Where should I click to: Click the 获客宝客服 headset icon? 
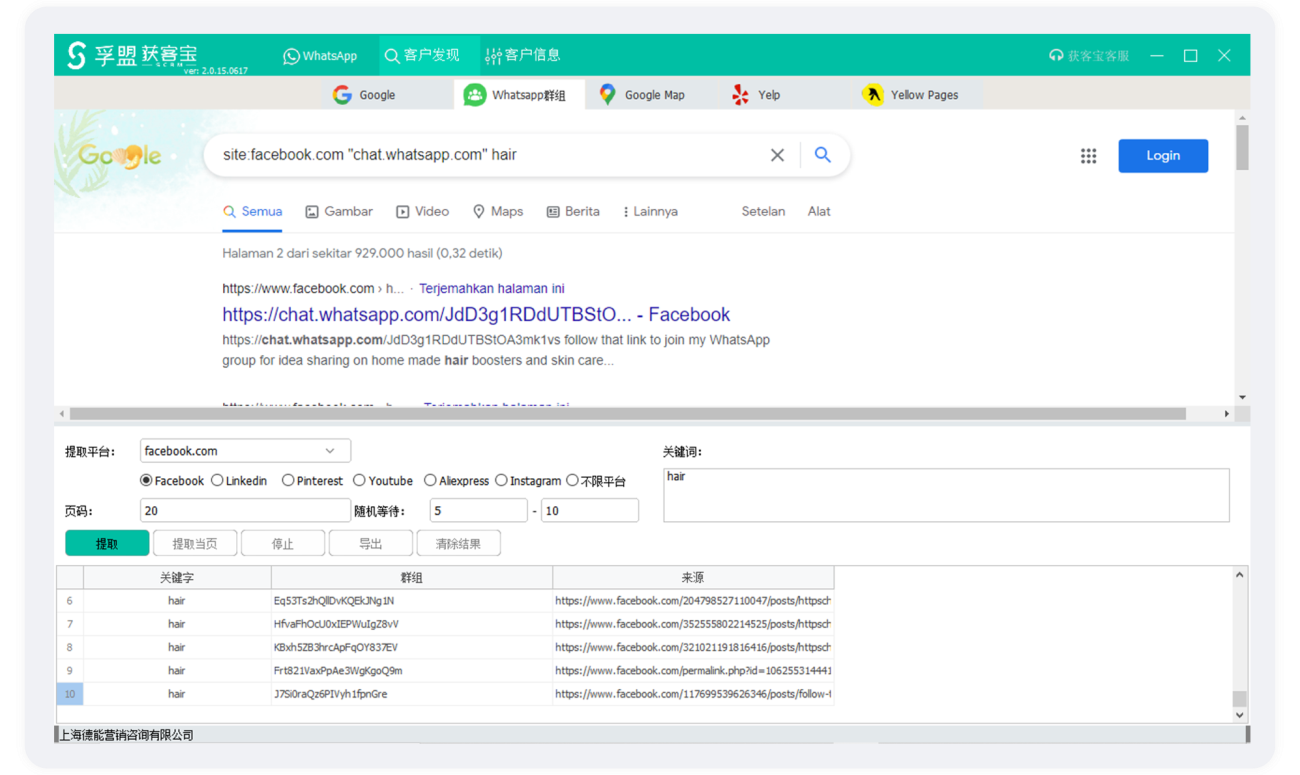tap(1056, 56)
